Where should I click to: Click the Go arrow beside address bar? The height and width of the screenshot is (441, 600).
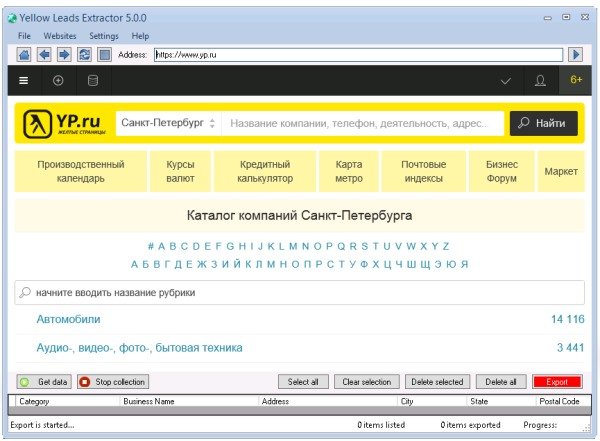click(x=575, y=55)
